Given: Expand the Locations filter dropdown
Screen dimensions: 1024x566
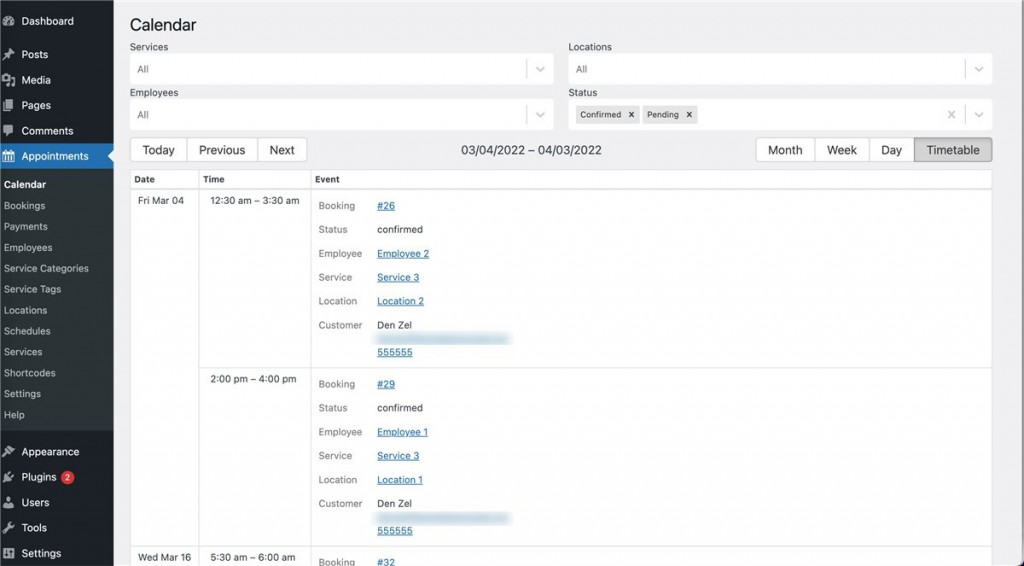Looking at the screenshot, I should point(978,69).
